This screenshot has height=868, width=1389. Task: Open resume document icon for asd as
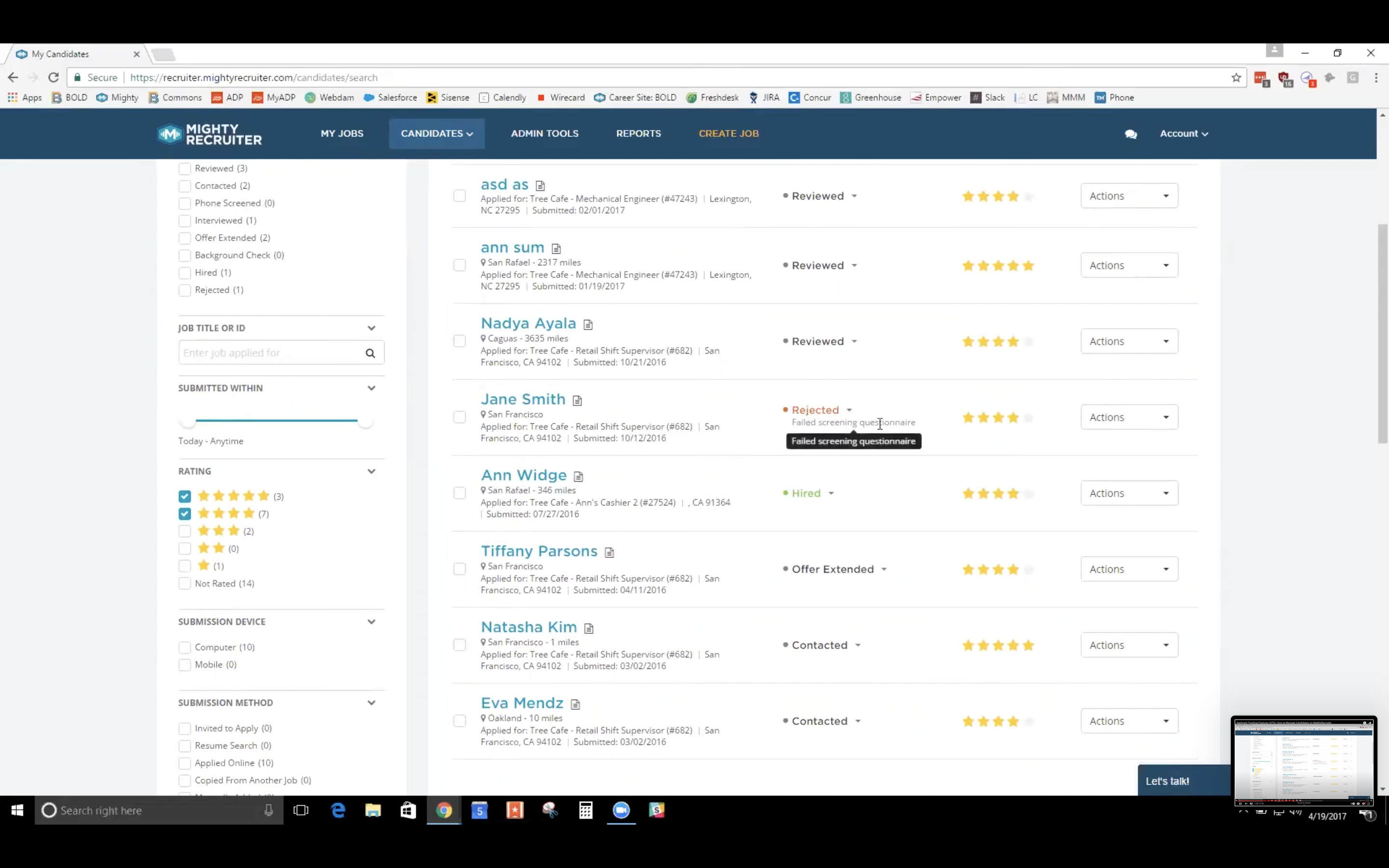pyautogui.click(x=540, y=186)
